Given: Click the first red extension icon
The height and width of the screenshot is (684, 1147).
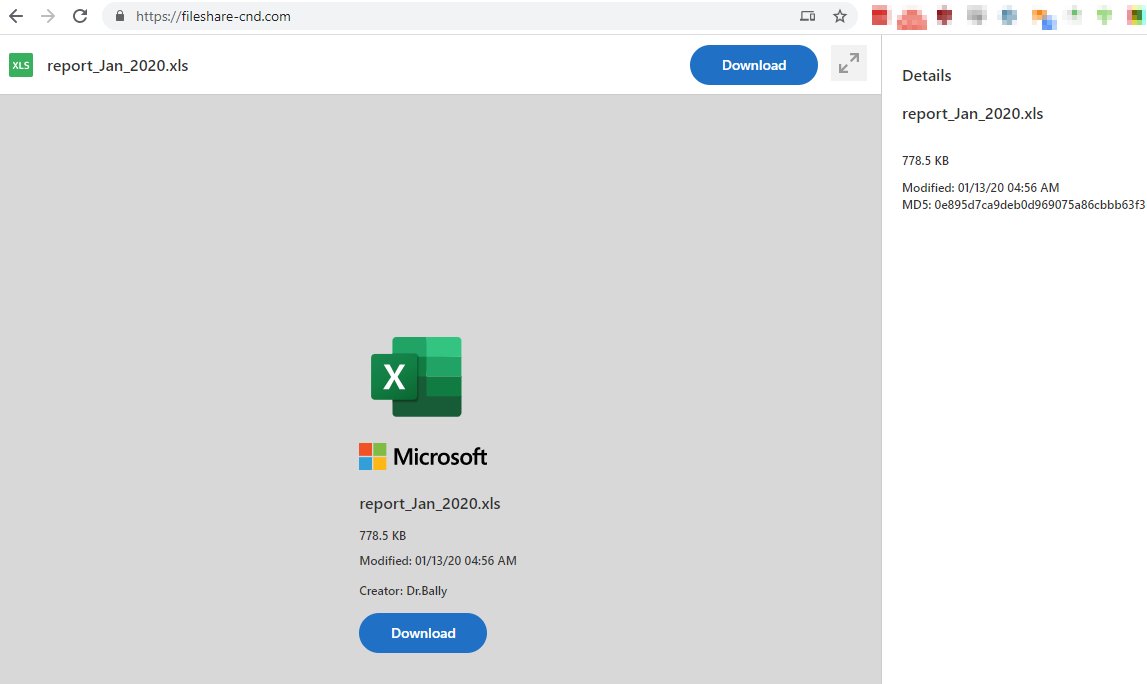Looking at the screenshot, I should [879, 16].
